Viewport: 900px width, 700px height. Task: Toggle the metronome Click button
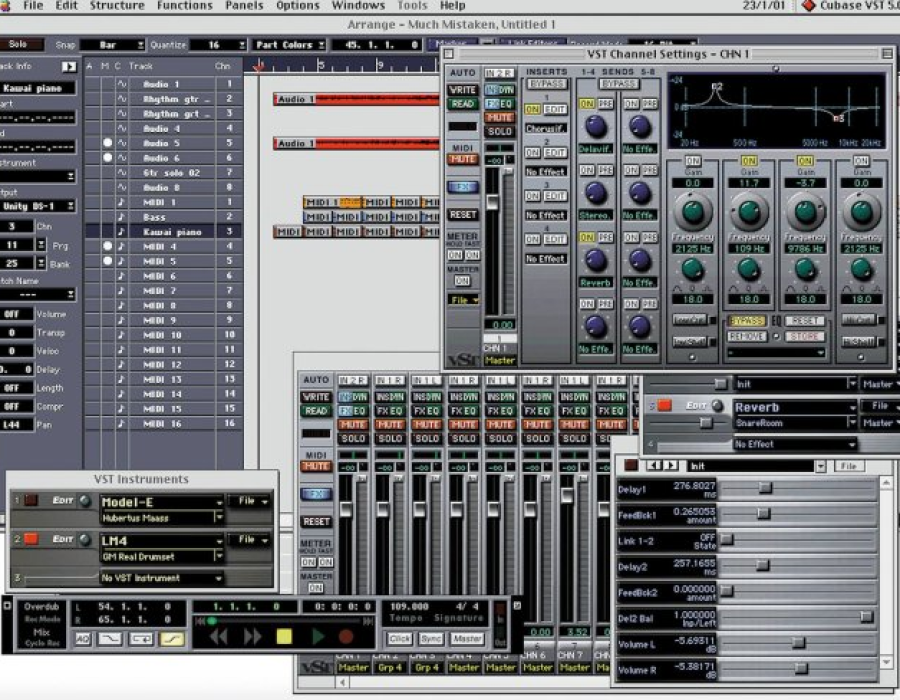click(399, 639)
